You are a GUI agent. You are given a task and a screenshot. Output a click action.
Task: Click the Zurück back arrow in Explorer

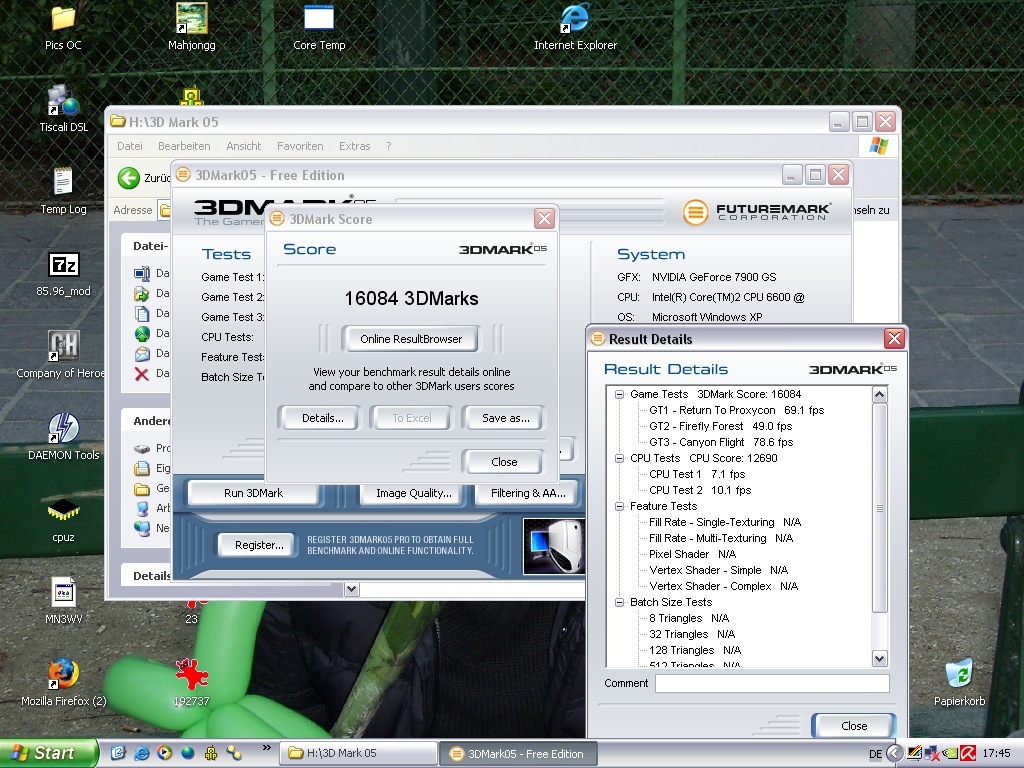[129, 178]
